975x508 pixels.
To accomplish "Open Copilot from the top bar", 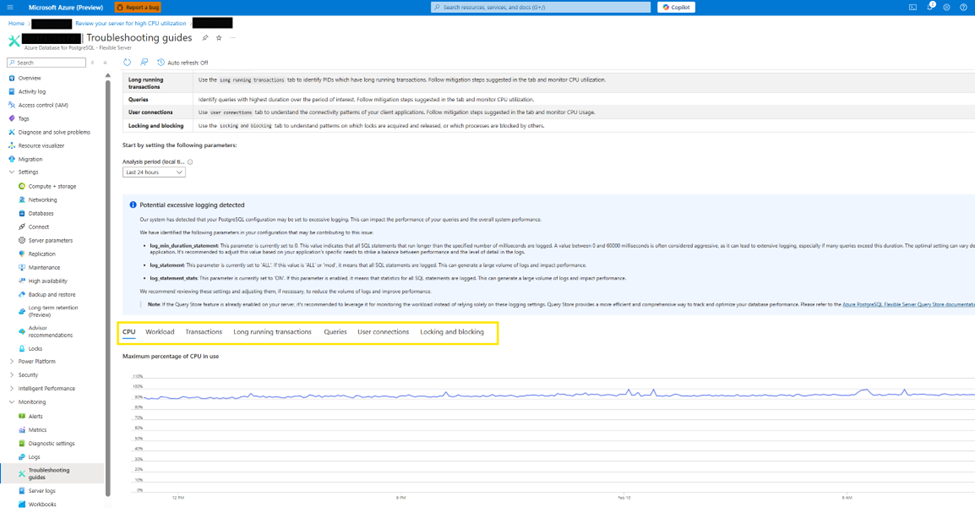I will coord(676,7).
